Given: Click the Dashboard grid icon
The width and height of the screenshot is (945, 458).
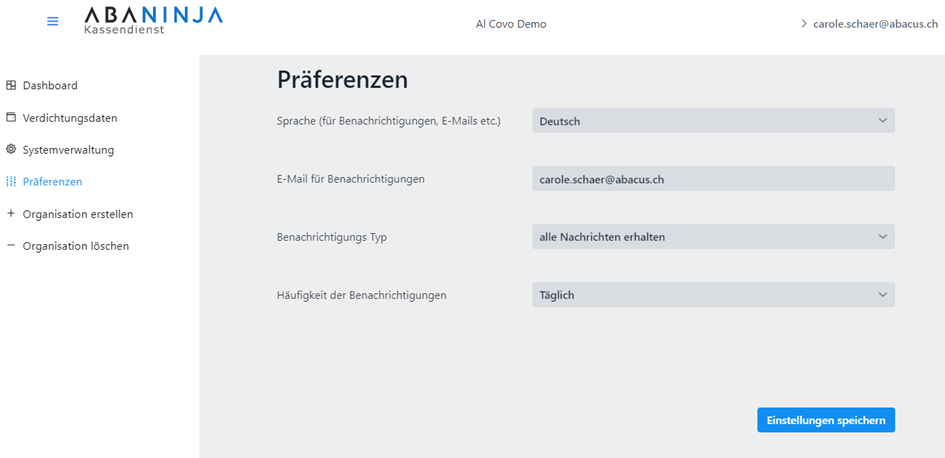Looking at the screenshot, I should pos(11,86).
